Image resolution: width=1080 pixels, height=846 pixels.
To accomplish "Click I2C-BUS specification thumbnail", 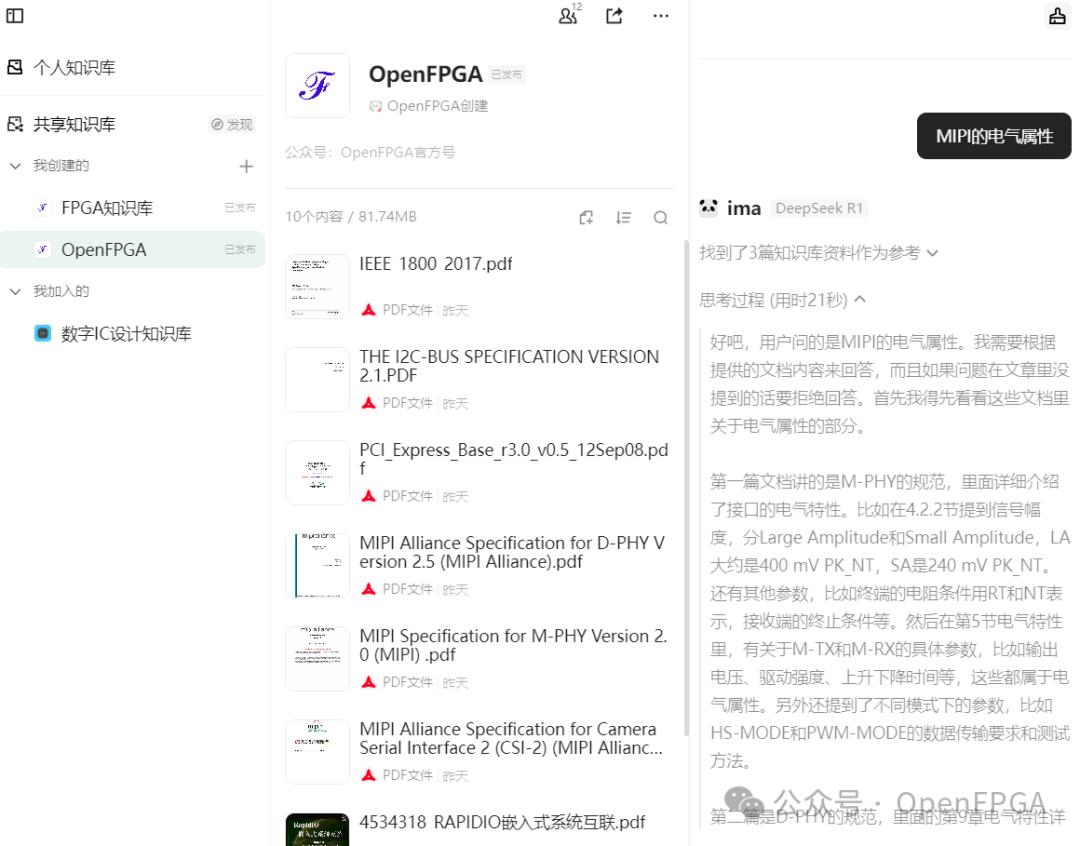I will pos(318,380).
